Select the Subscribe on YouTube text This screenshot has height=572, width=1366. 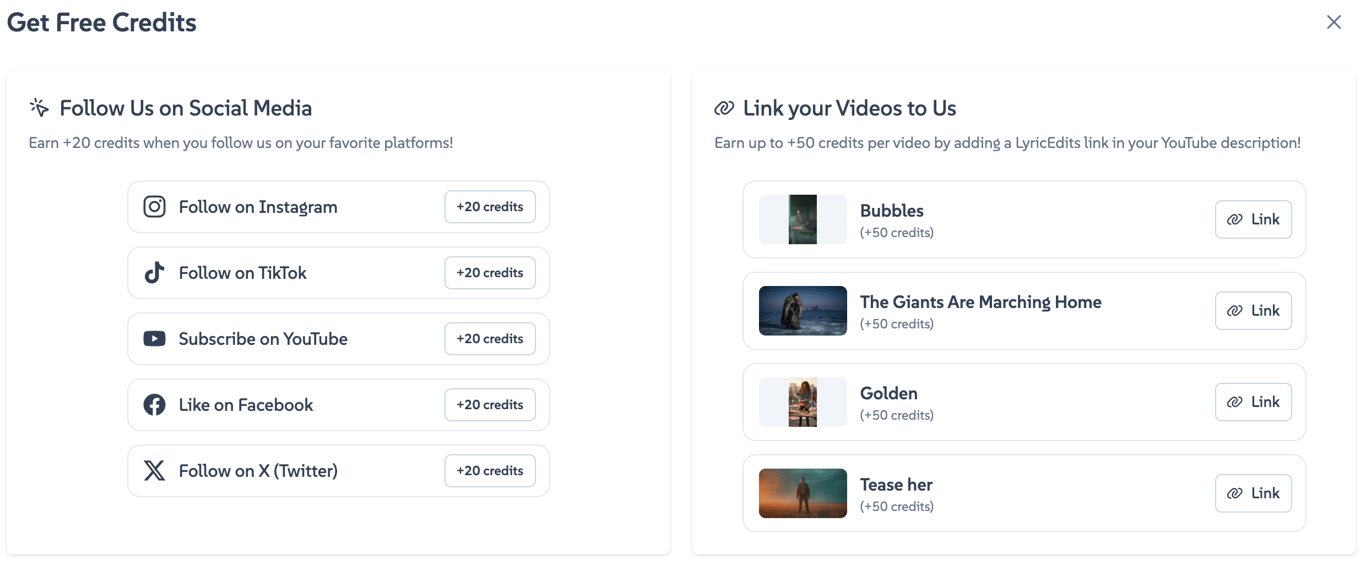point(263,339)
